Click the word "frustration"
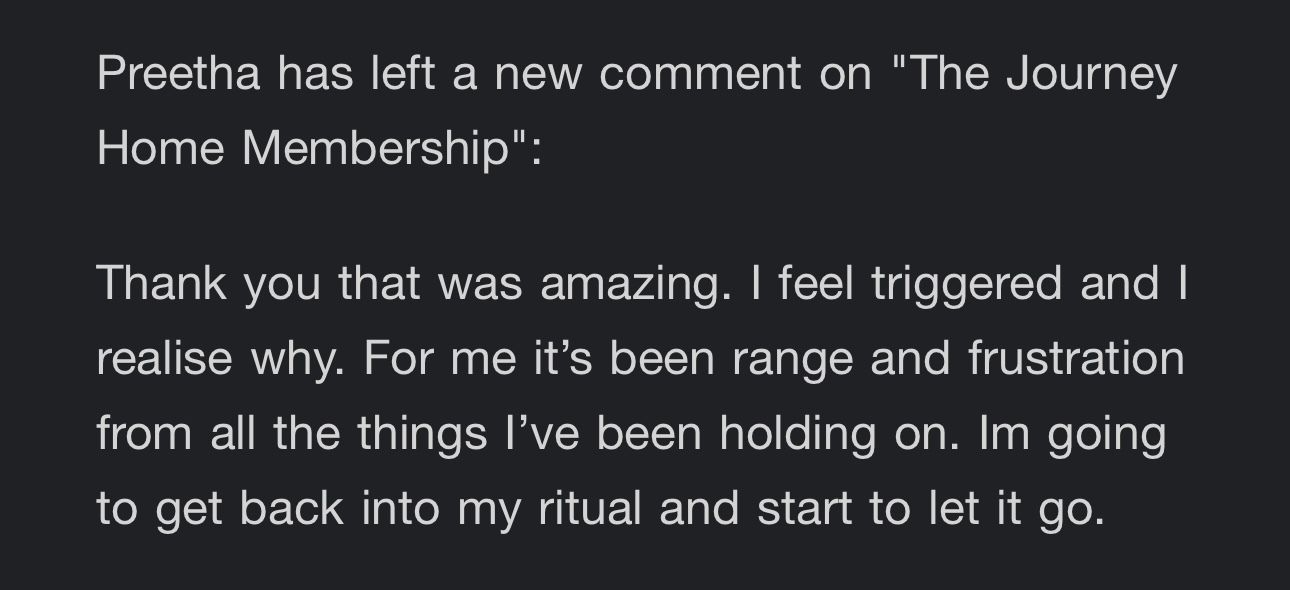The height and width of the screenshot is (590, 1290). (x=1075, y=358)
